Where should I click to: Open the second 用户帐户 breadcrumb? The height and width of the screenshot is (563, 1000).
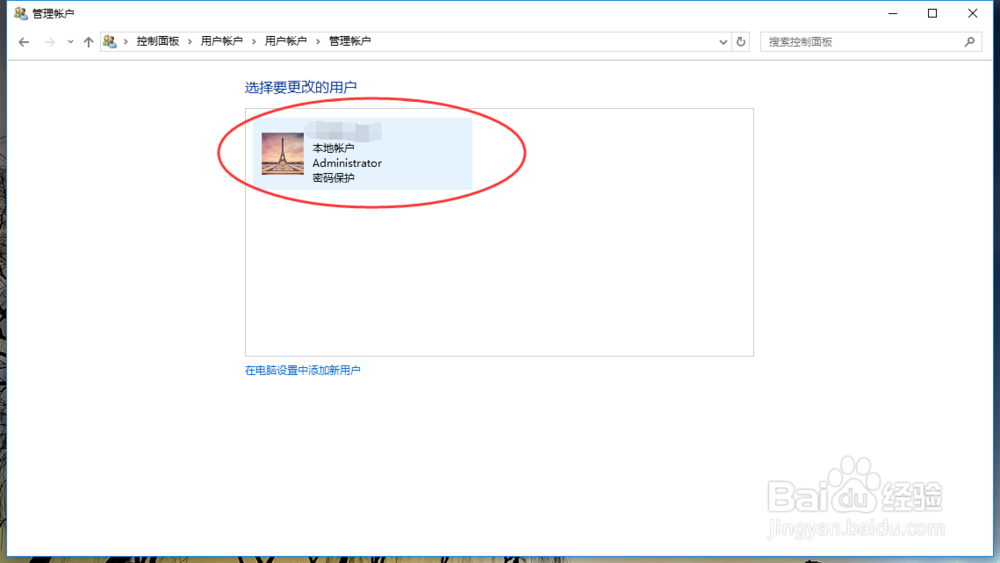[x=285, y=41]
